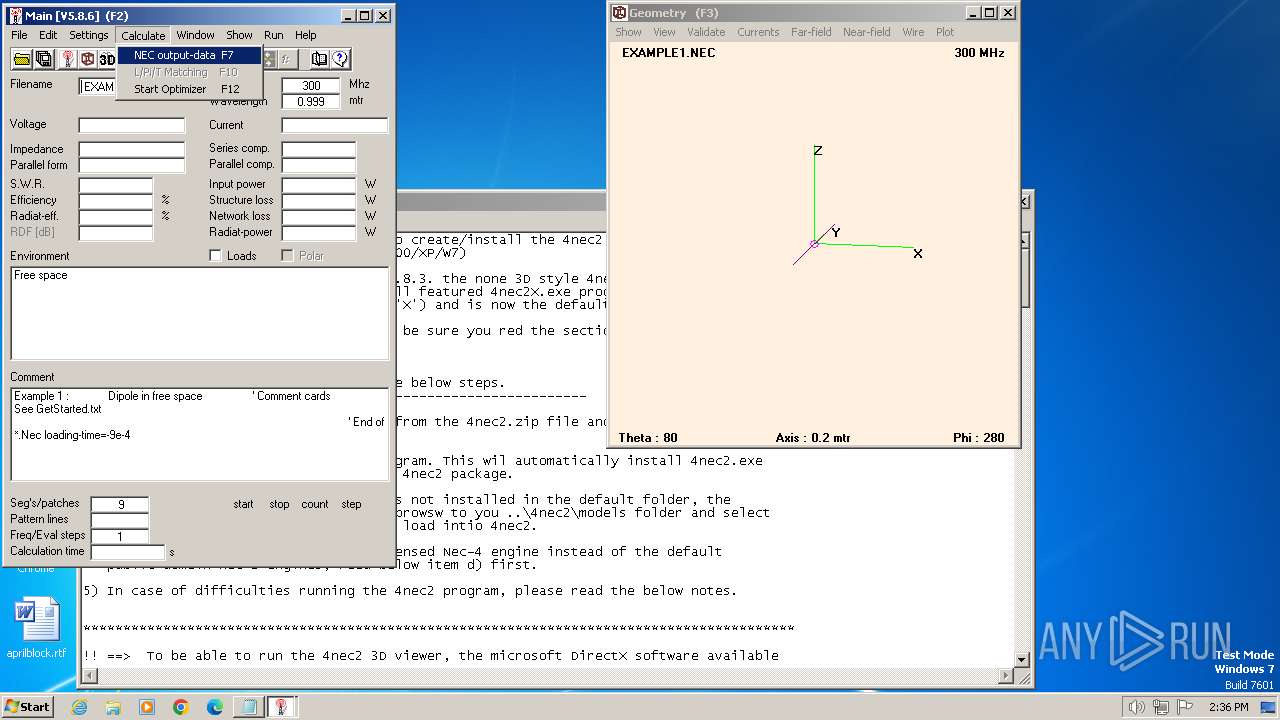Open Geometry window Show menu
This screenshot has height=720, width=1280.
(628, 32)
